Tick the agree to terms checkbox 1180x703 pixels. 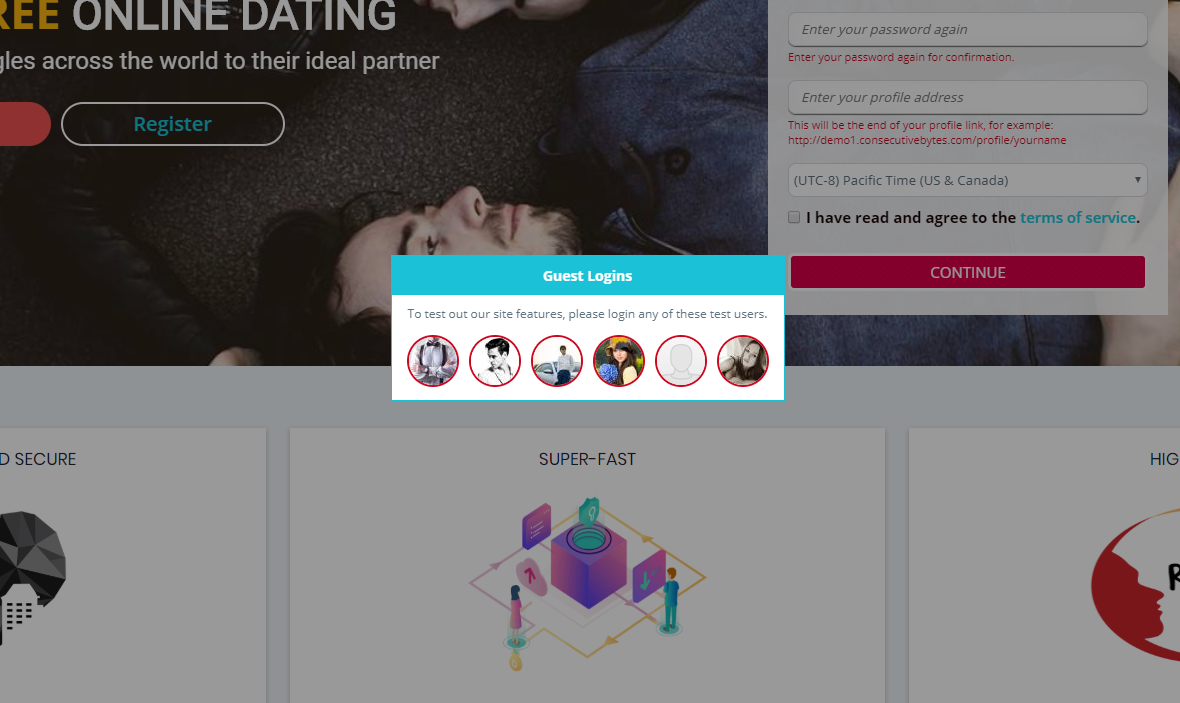(x=794, y=218)
